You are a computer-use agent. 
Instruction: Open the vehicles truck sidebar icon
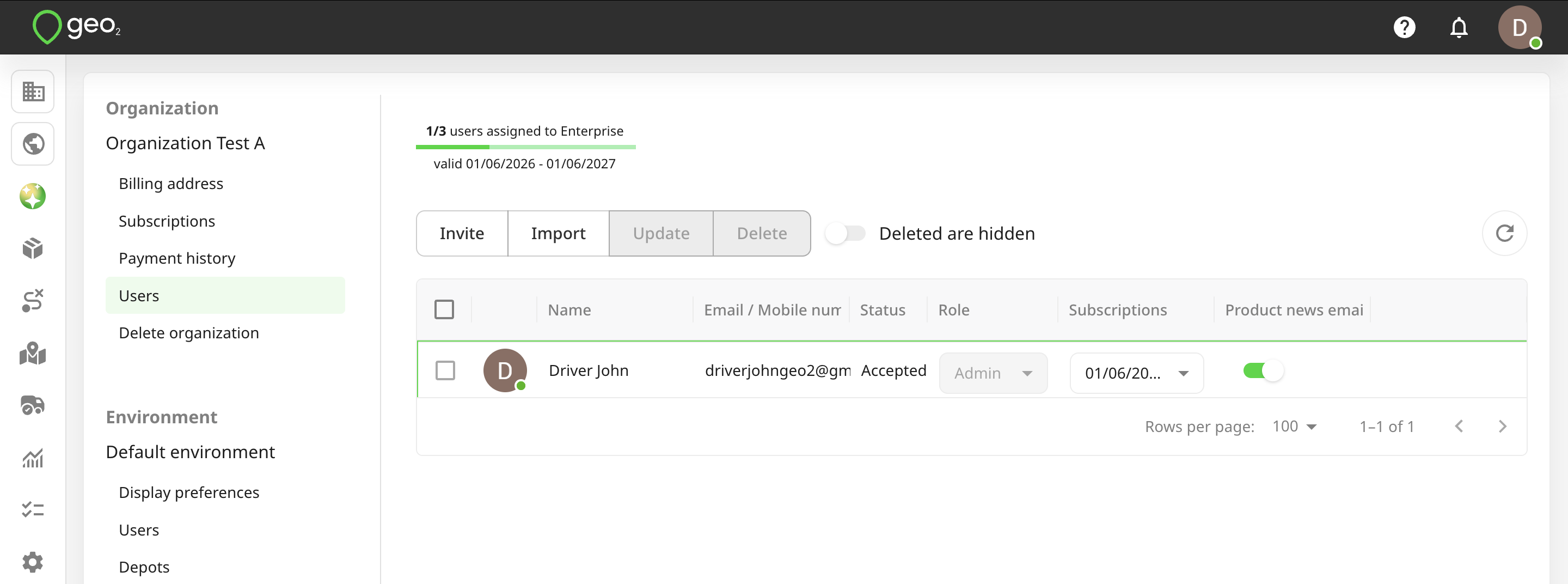pos(33,405)
